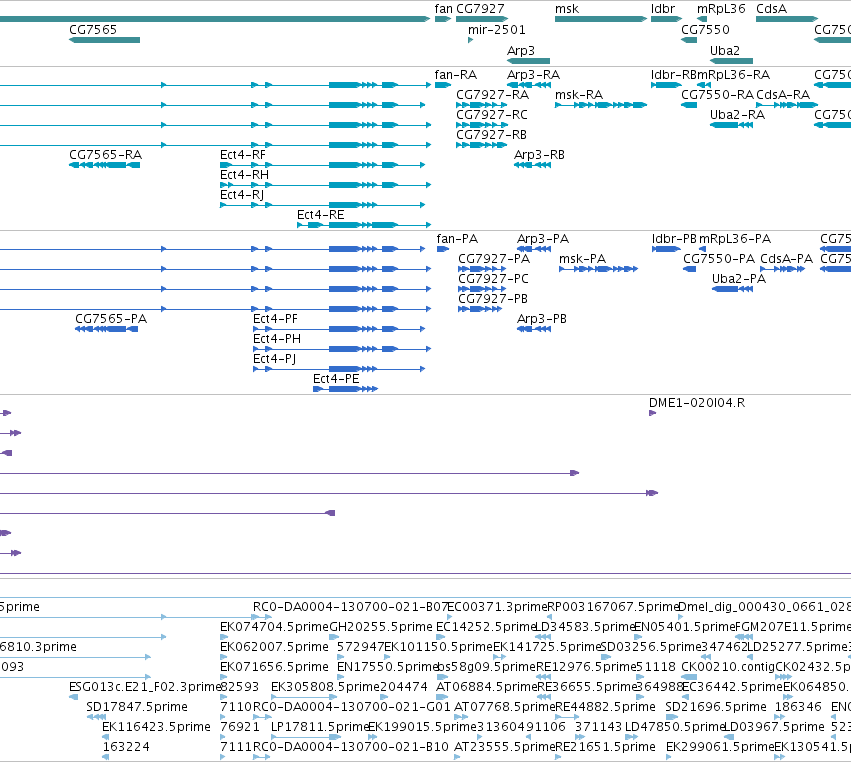Select the Arp3-PA protein feature
The width and height of the screenshot is (851, 762).
(534, 249)
